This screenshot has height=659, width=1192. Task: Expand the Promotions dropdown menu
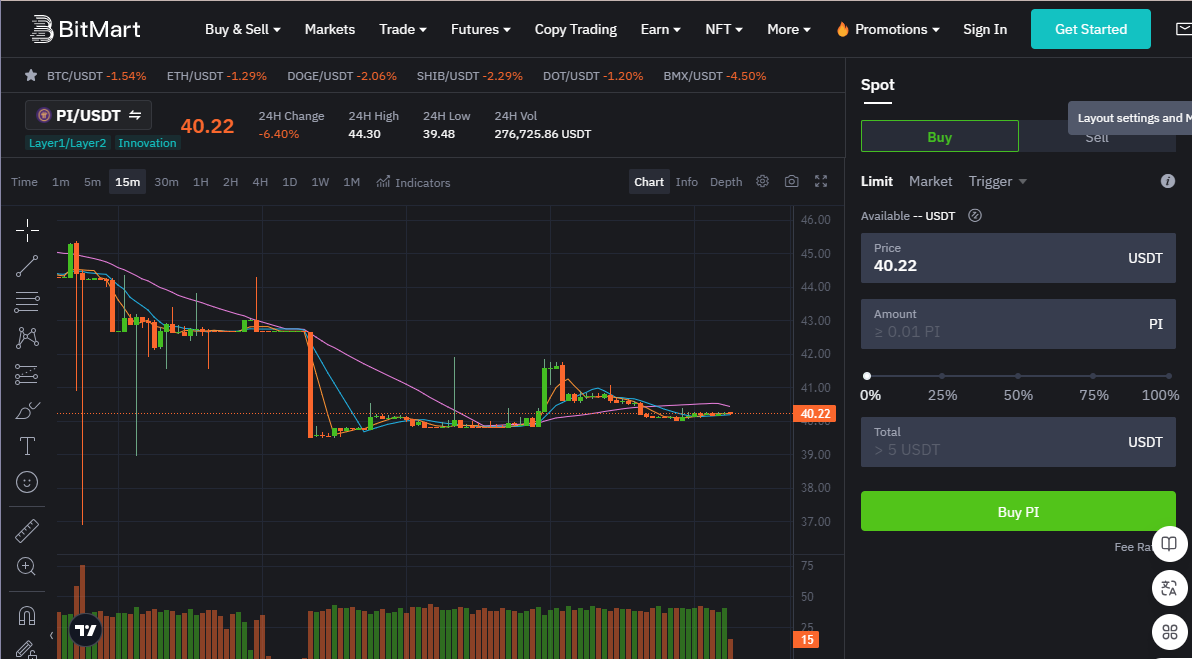(x=888, y=29)
